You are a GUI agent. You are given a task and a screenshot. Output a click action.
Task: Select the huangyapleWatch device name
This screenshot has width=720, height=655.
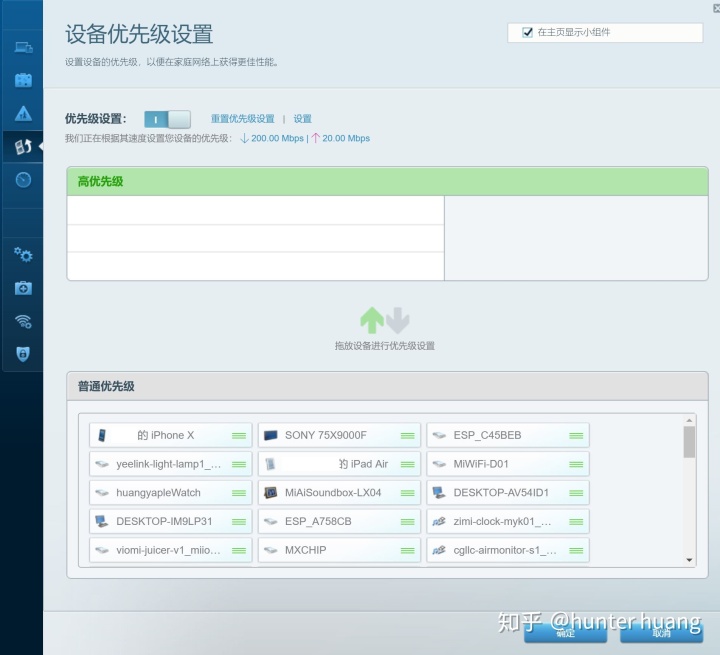(x=158, y=492)
